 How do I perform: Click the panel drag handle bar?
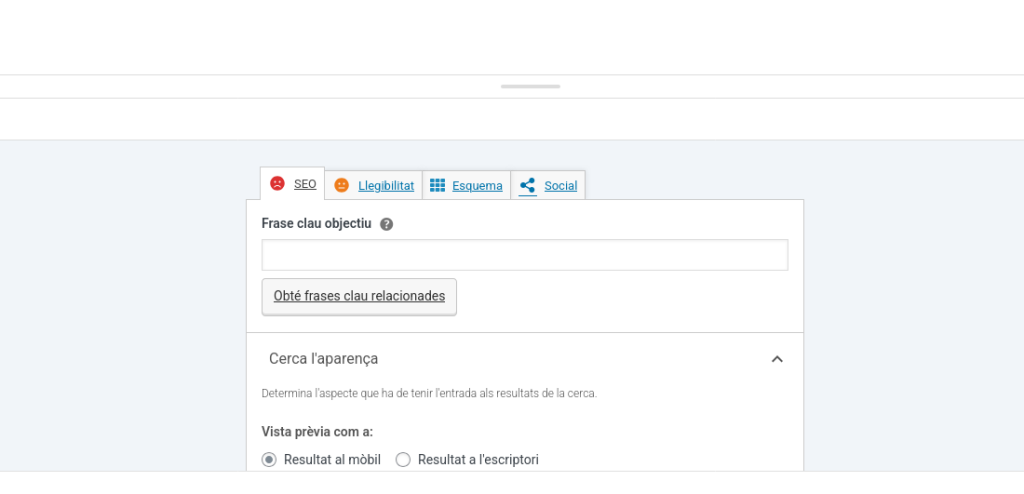tap(530, 87)
